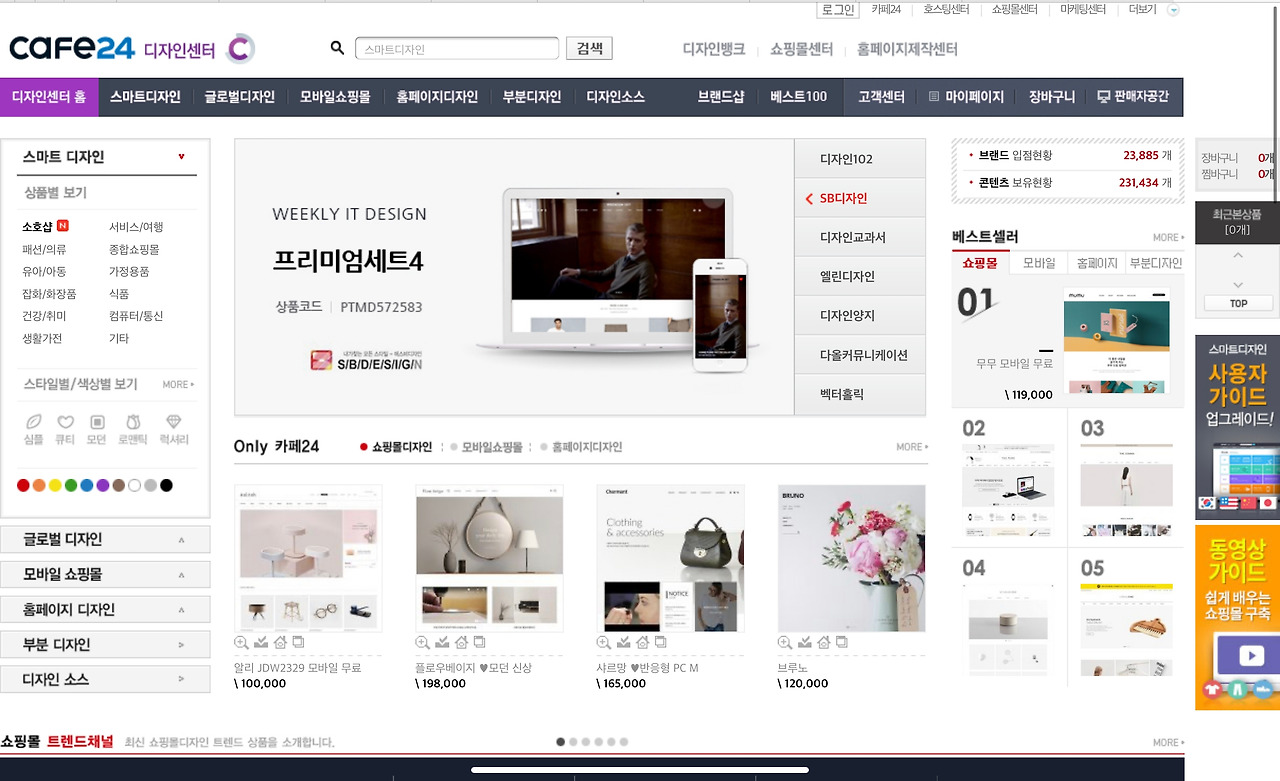
Task: Focus the 스마트디자인 search input field
Action: [457, 48]
